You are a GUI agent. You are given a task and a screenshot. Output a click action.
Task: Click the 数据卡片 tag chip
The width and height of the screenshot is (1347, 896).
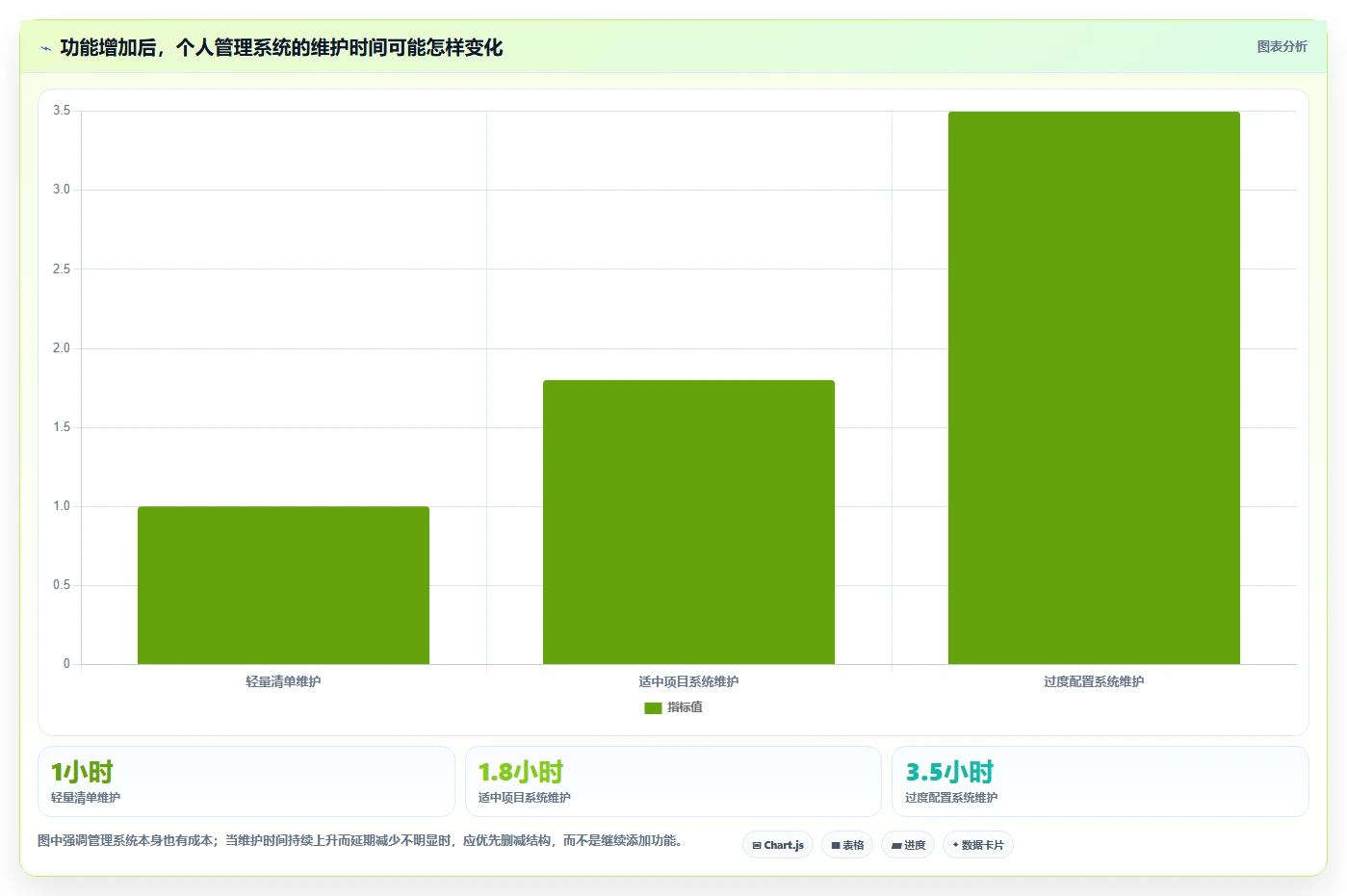978,845
